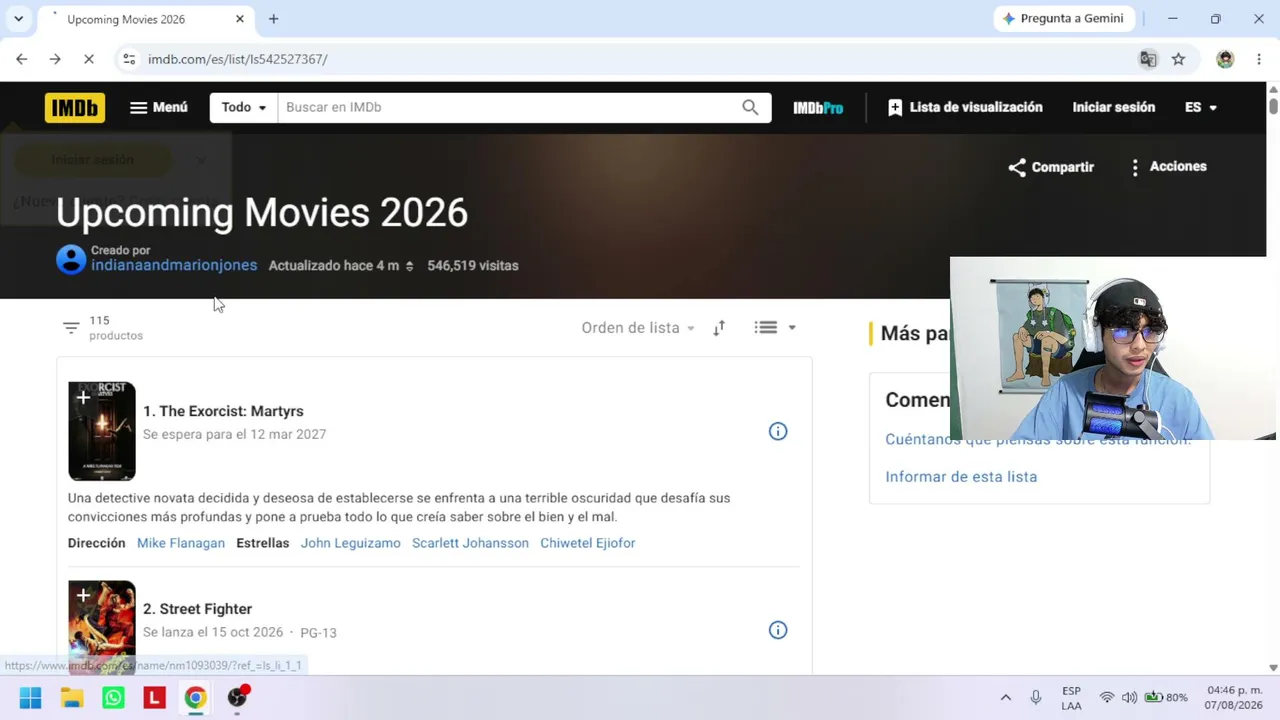
Task: Select the Upcoming Movies 2026 browser tab
Action: pos(146,19)
